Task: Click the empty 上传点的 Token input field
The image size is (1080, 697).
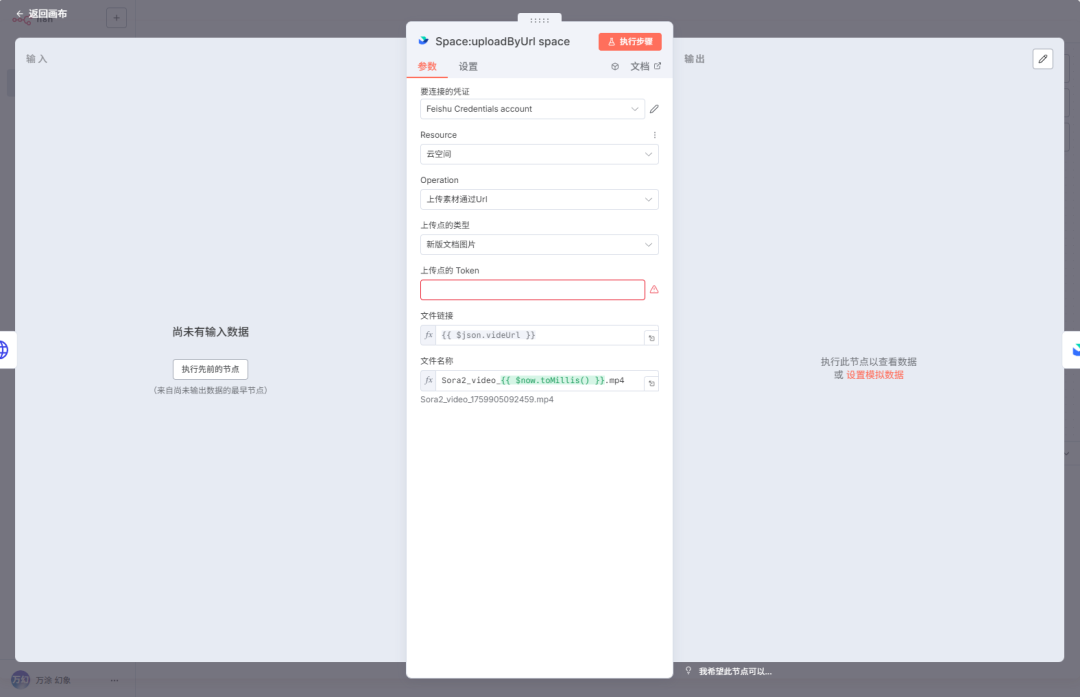Action: 532,290
